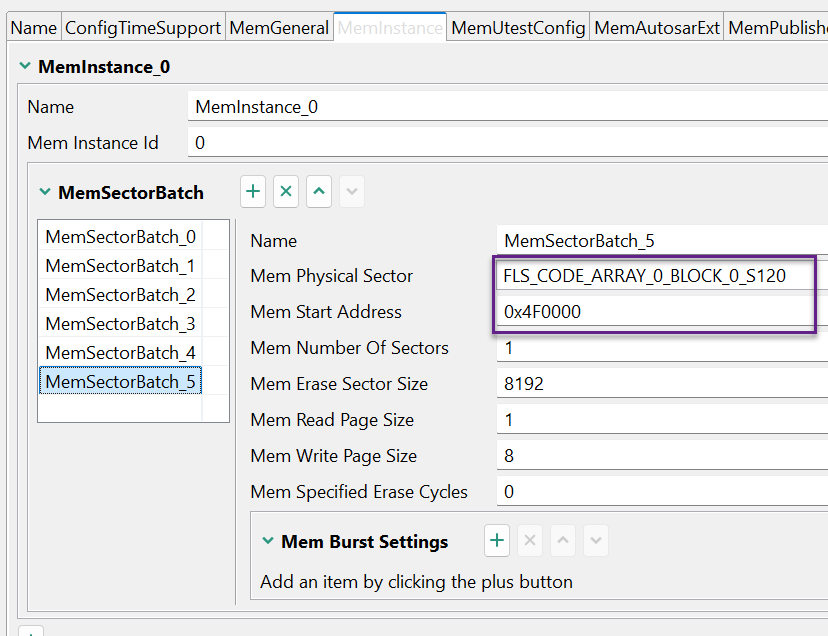Screen dimensions: 828x636
Task: Add a Mem Burst Settings item
Action: click(x=497, y=540)
